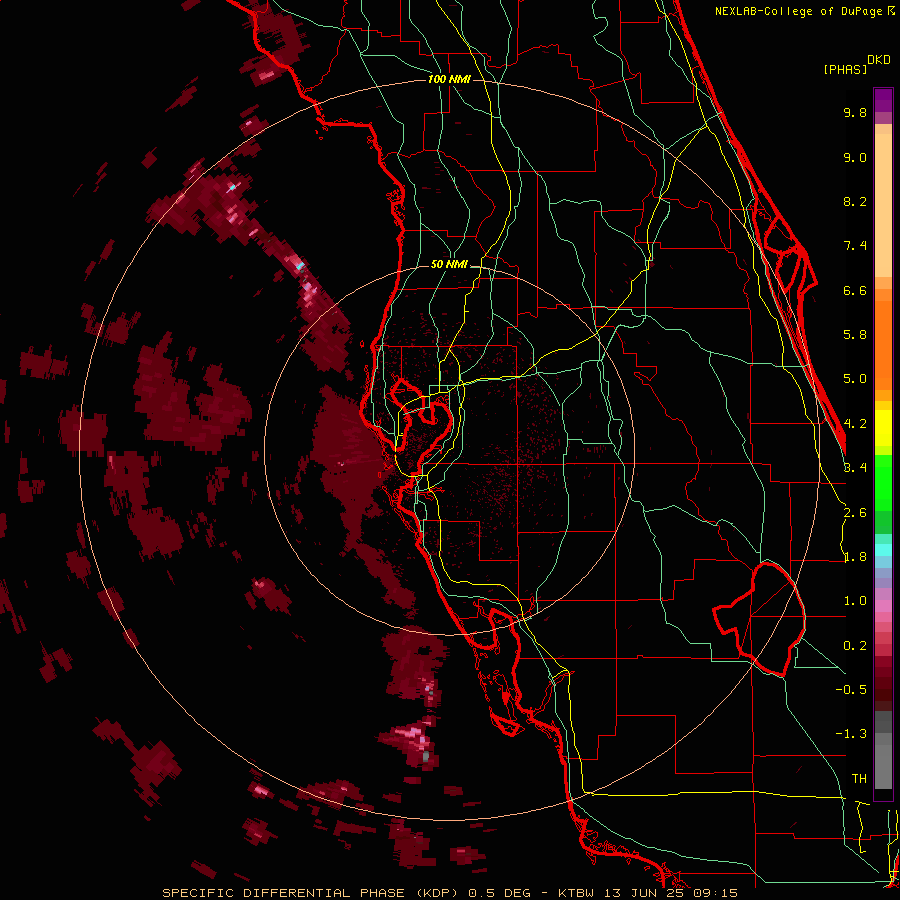This screenshot has height=900, width=900.
Task: Select the 0.2 legend value
Action: 855,646
